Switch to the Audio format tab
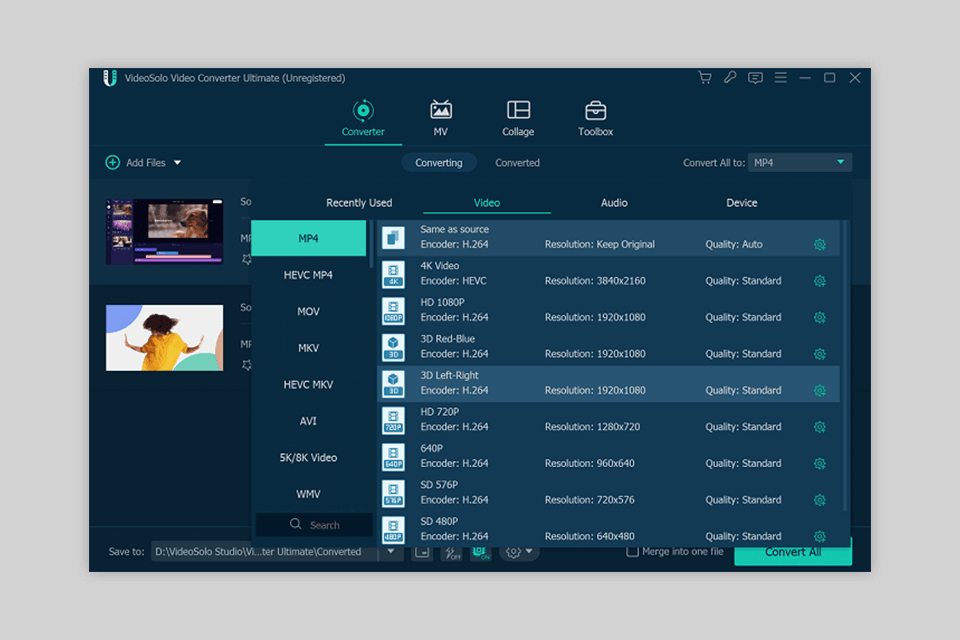 click(x=614, y=203)
